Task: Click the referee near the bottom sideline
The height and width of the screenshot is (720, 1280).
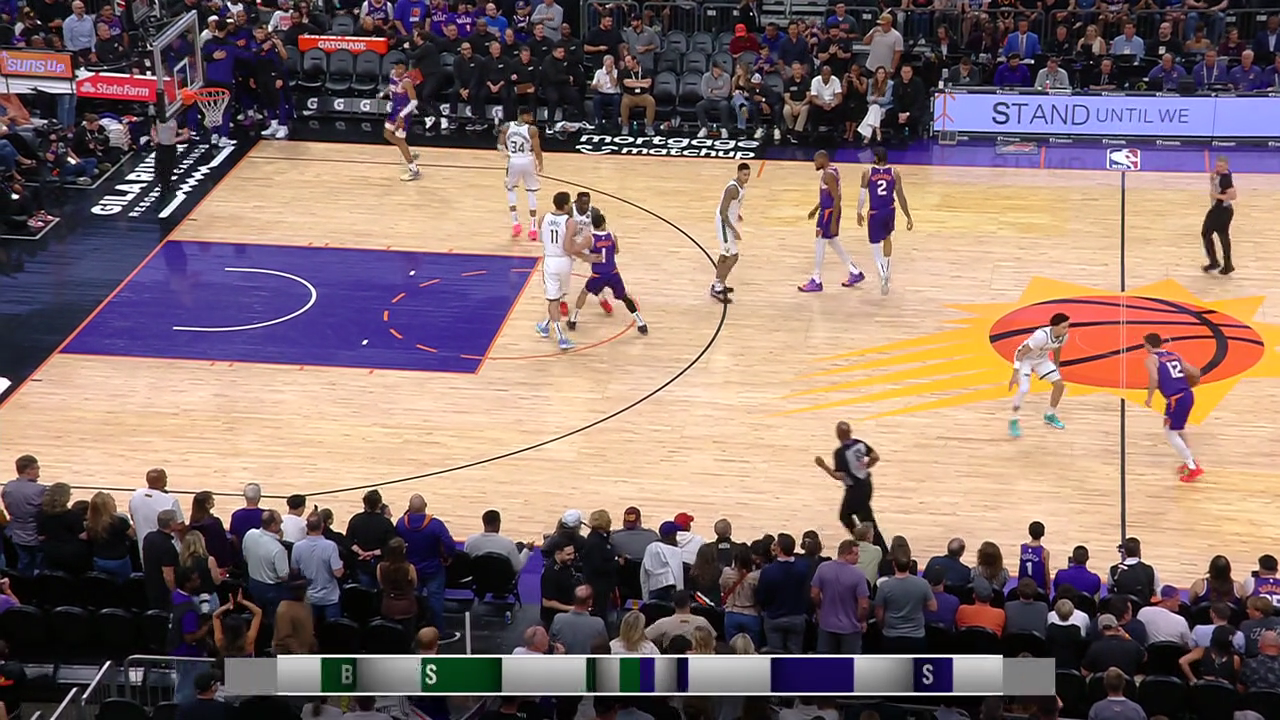Action: click(853, 478)
